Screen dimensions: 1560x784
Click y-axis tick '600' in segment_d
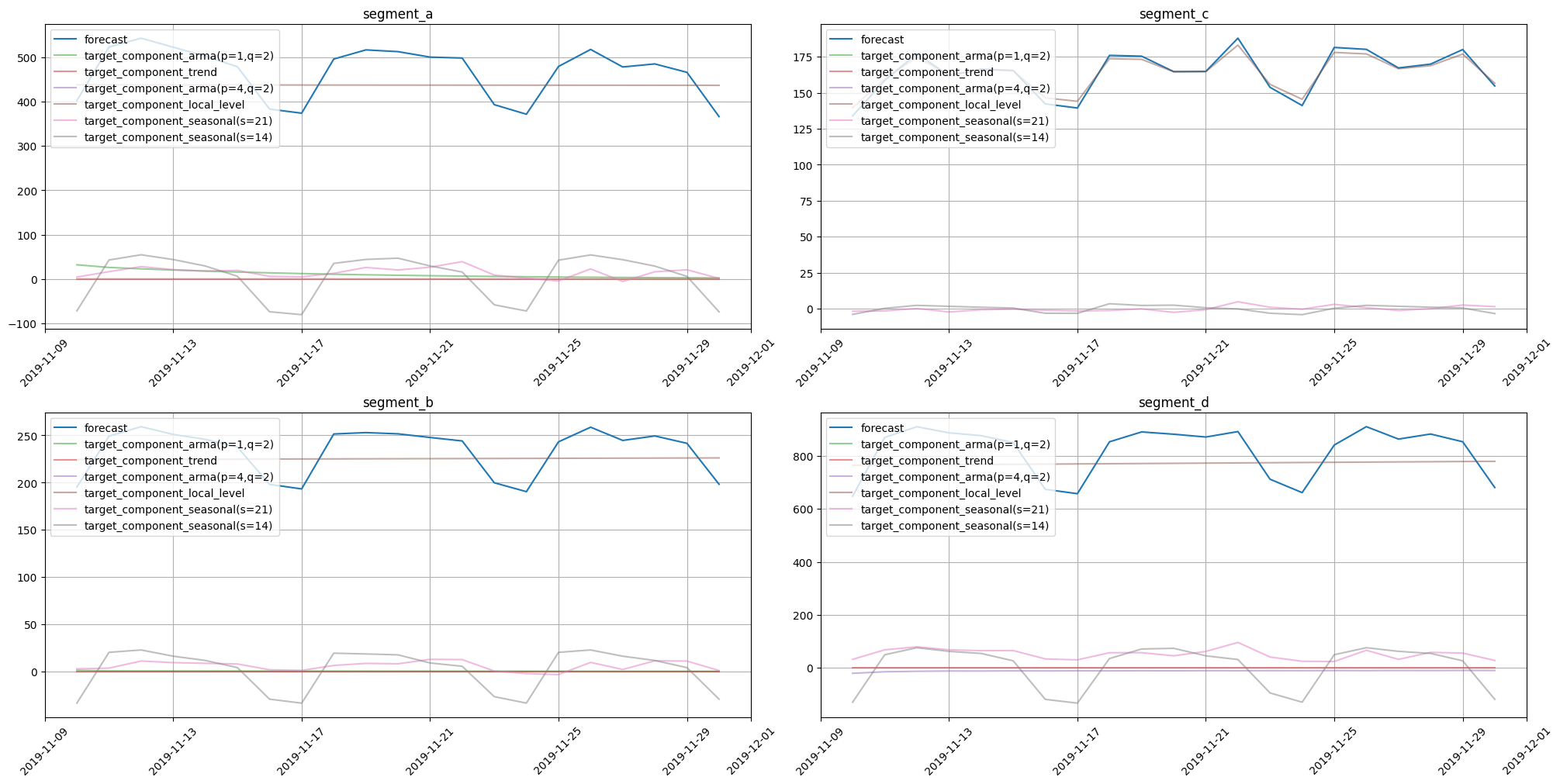tap(804, 509)
